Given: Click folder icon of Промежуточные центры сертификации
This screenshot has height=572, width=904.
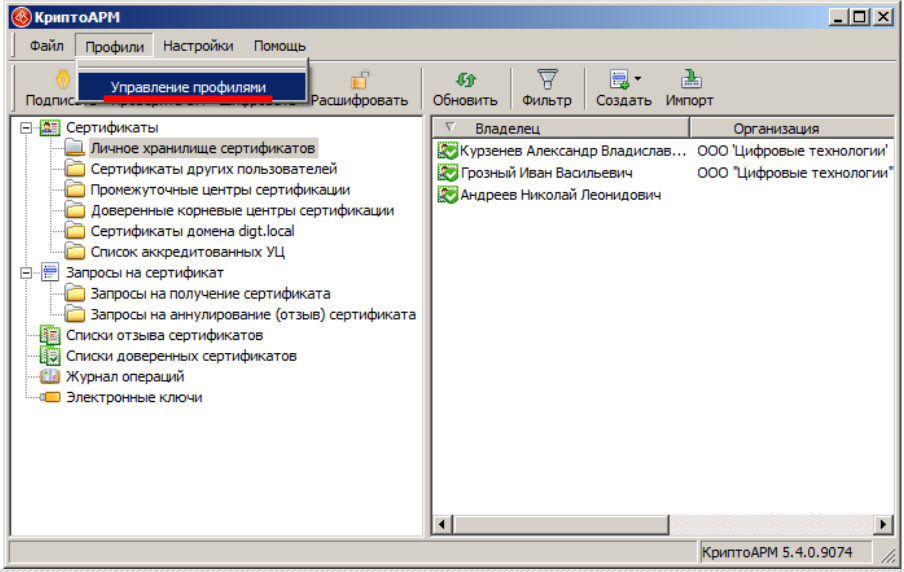Looking at the screenshot, I should pyautogui.click(x=74, y=189).
